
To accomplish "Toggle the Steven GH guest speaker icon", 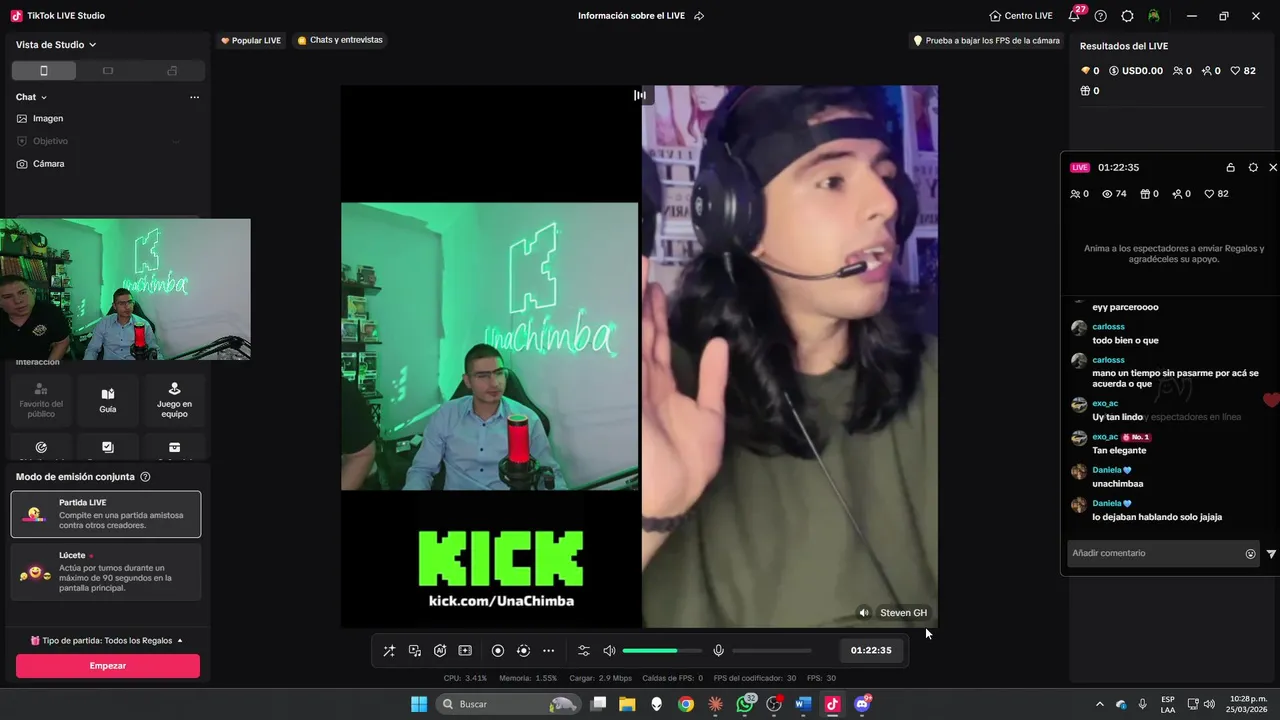I will [864, 613].
